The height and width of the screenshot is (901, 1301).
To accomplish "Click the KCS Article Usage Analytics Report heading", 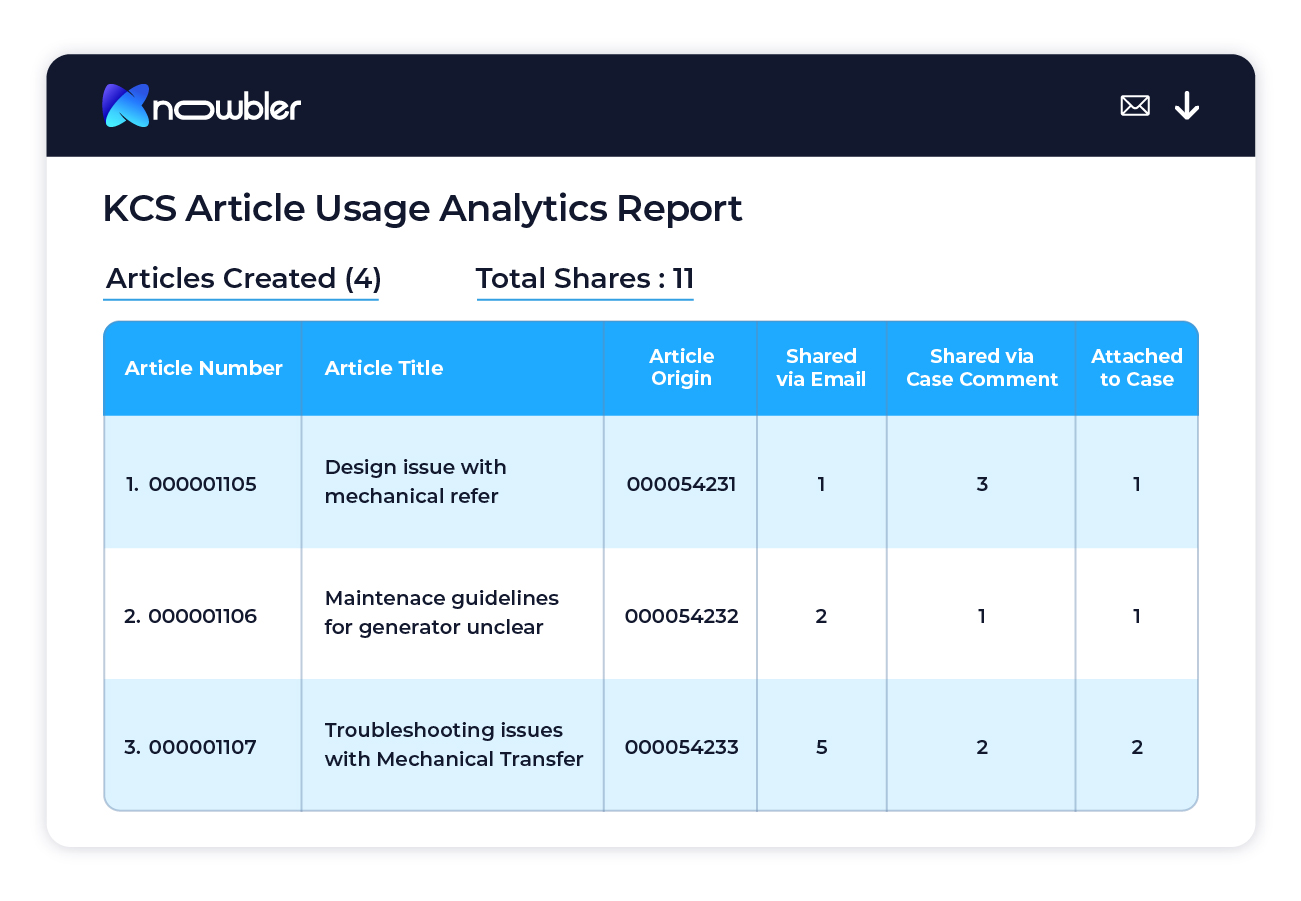I will tap(423, 208).
